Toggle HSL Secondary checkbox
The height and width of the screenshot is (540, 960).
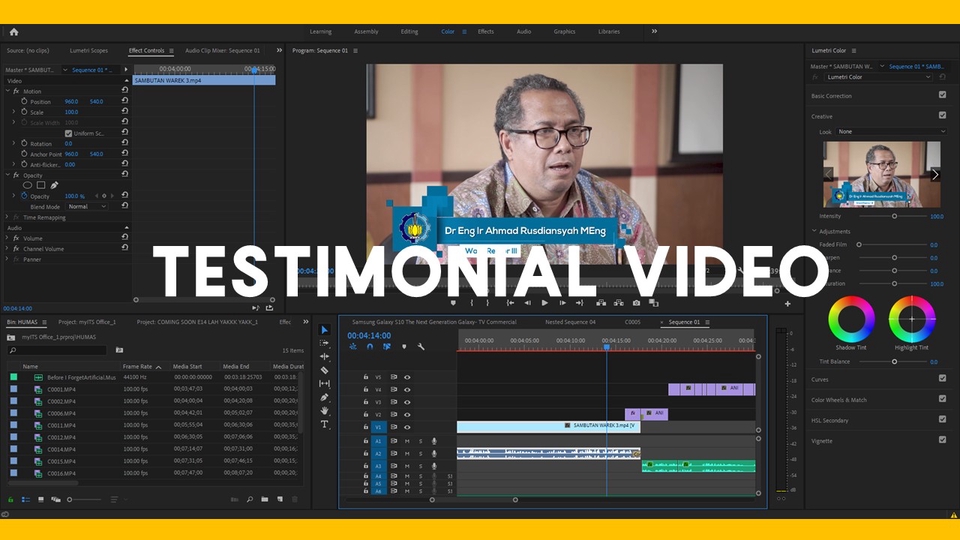(942, 419)
